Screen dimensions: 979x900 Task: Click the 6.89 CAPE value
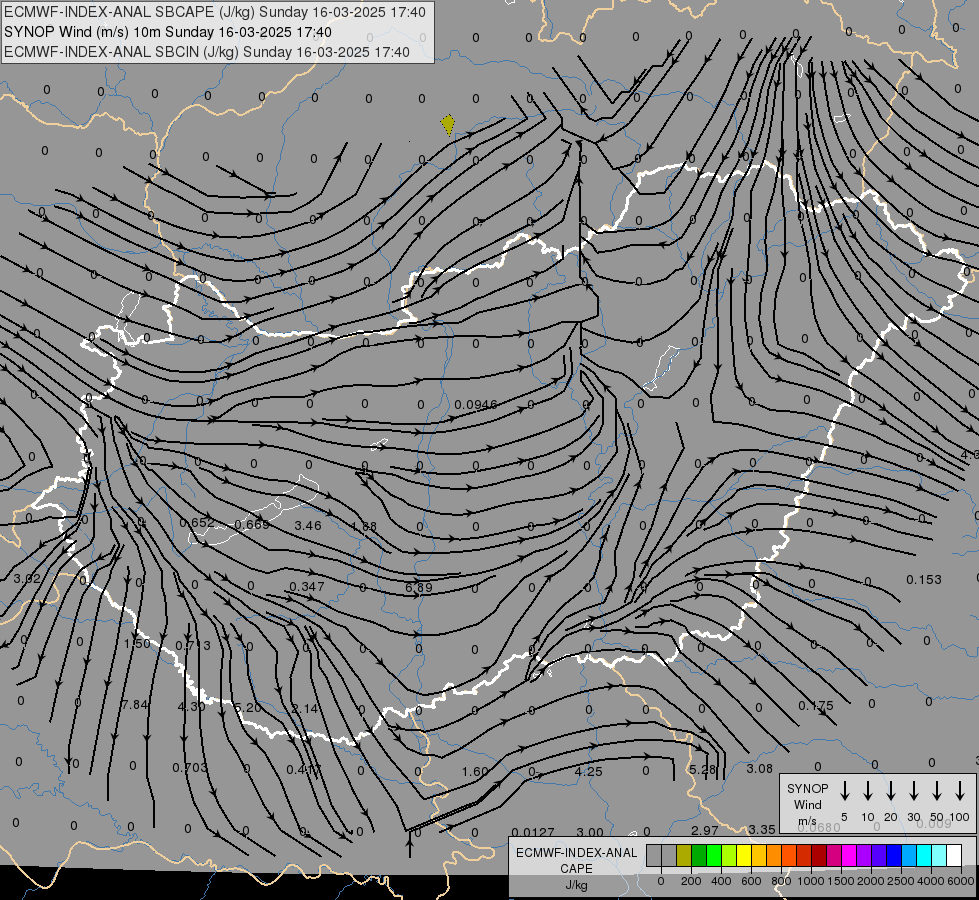(x=419, y=587)
